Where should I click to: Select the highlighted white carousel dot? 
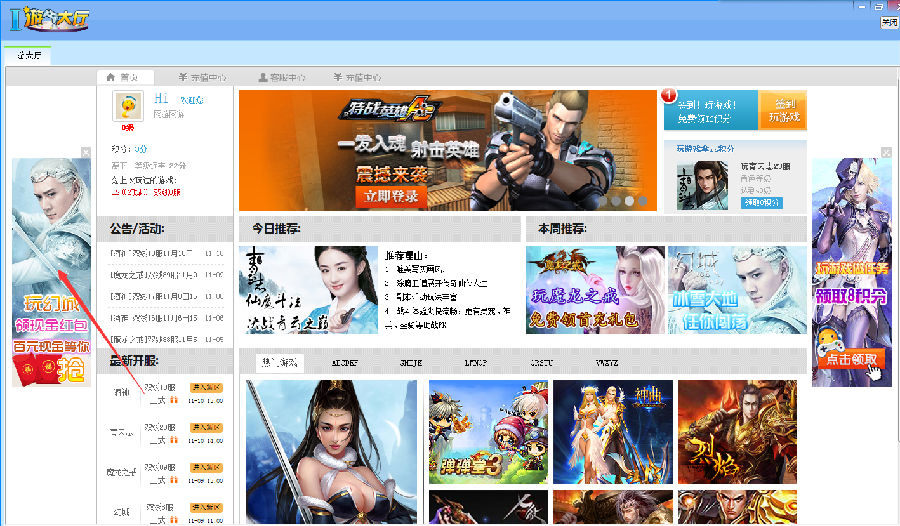coord(629,201)
